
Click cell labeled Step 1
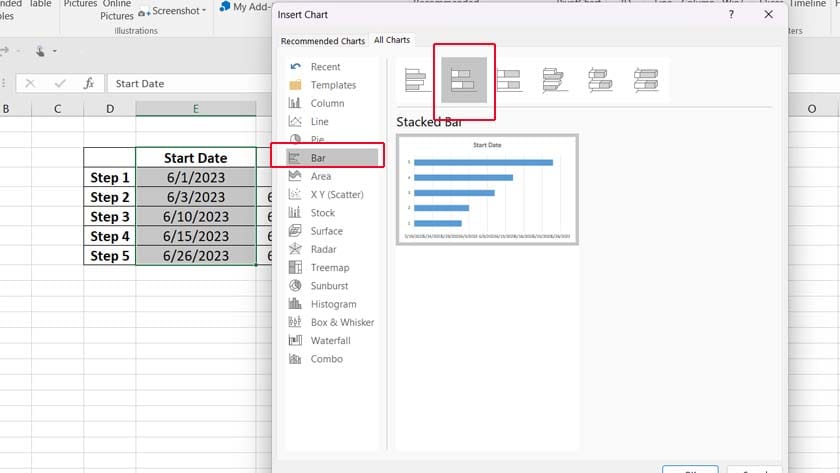pos(110,177)
